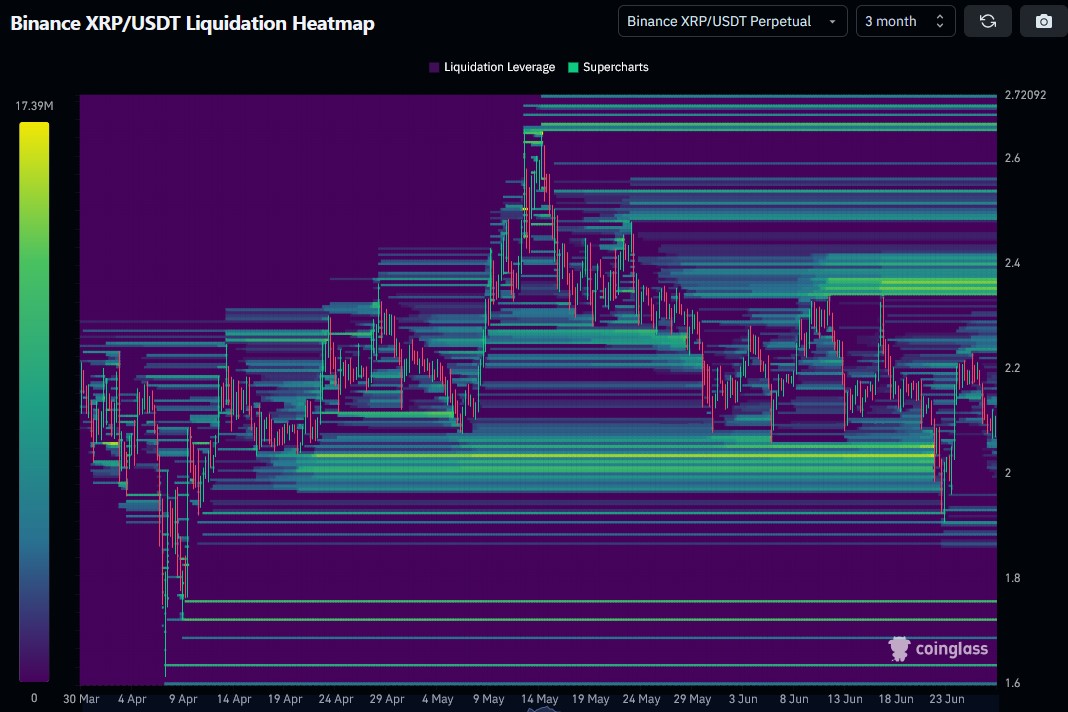Click the 1.8 price axis label

tap(1013, 578)
